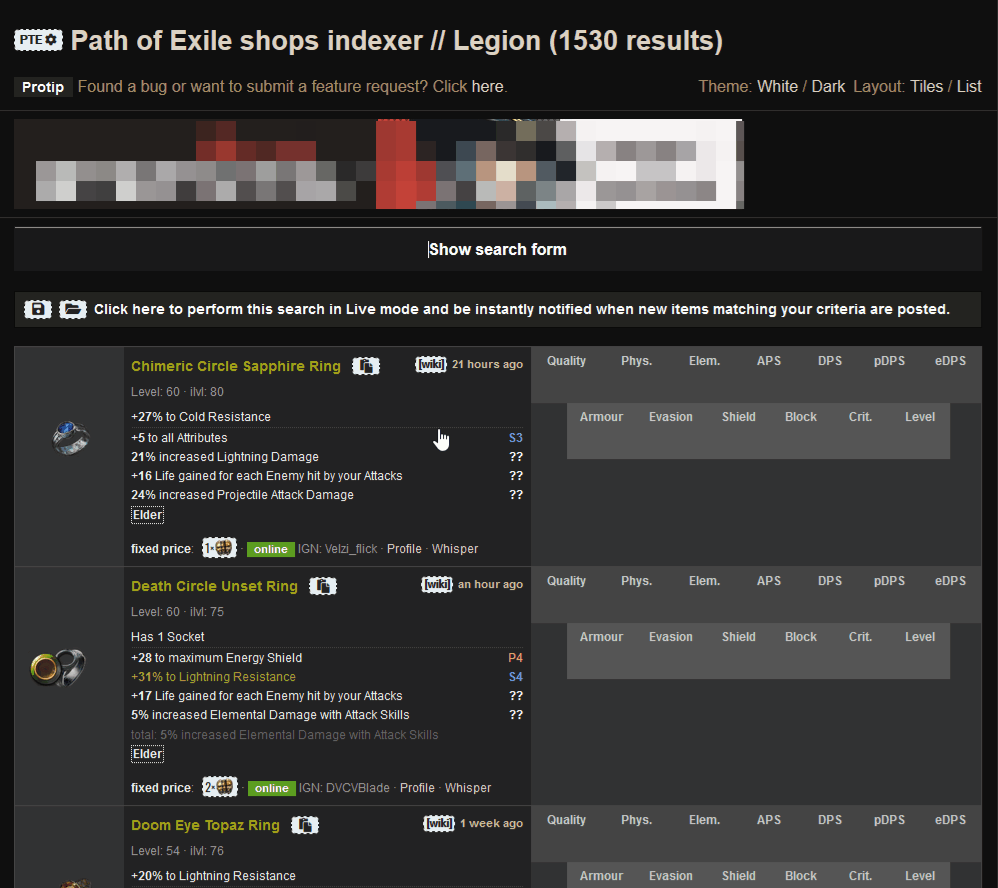Sort by DPS in first item header

pyautogui.click(x=829, y=361)
